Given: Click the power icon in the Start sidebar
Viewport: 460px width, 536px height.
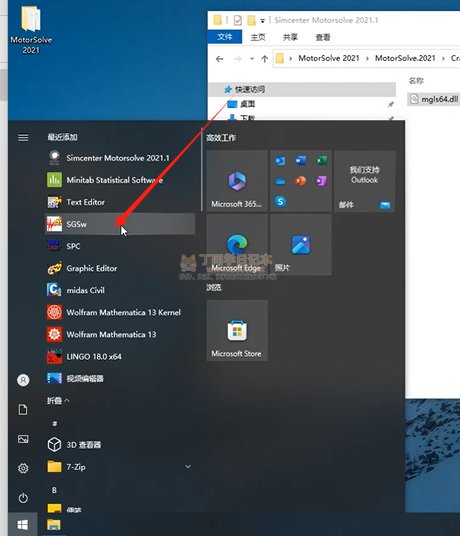Looking at the screenshot, I should coord(23,498).
